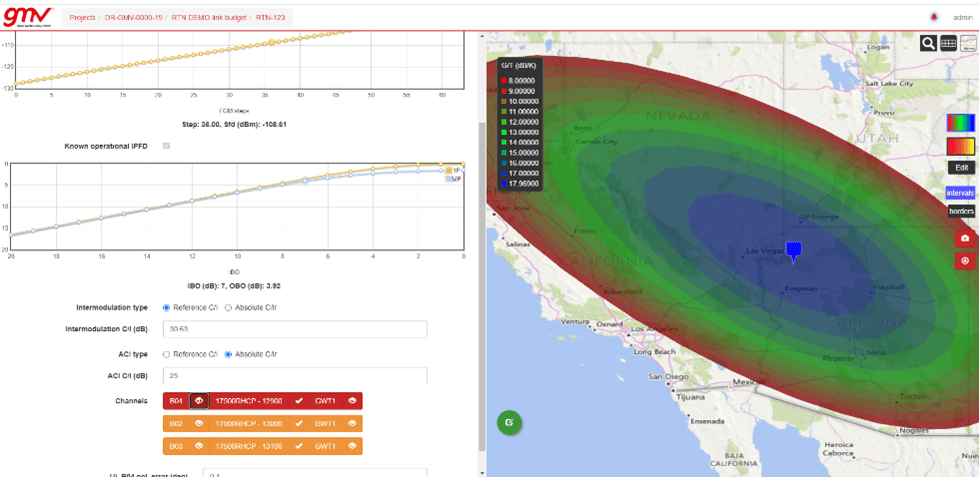This screenshot has height=477, width=979.
Task: Toggle the eye icon after GWT1 in B02 row
Action: pyautogui.click(x=353, y=423)
